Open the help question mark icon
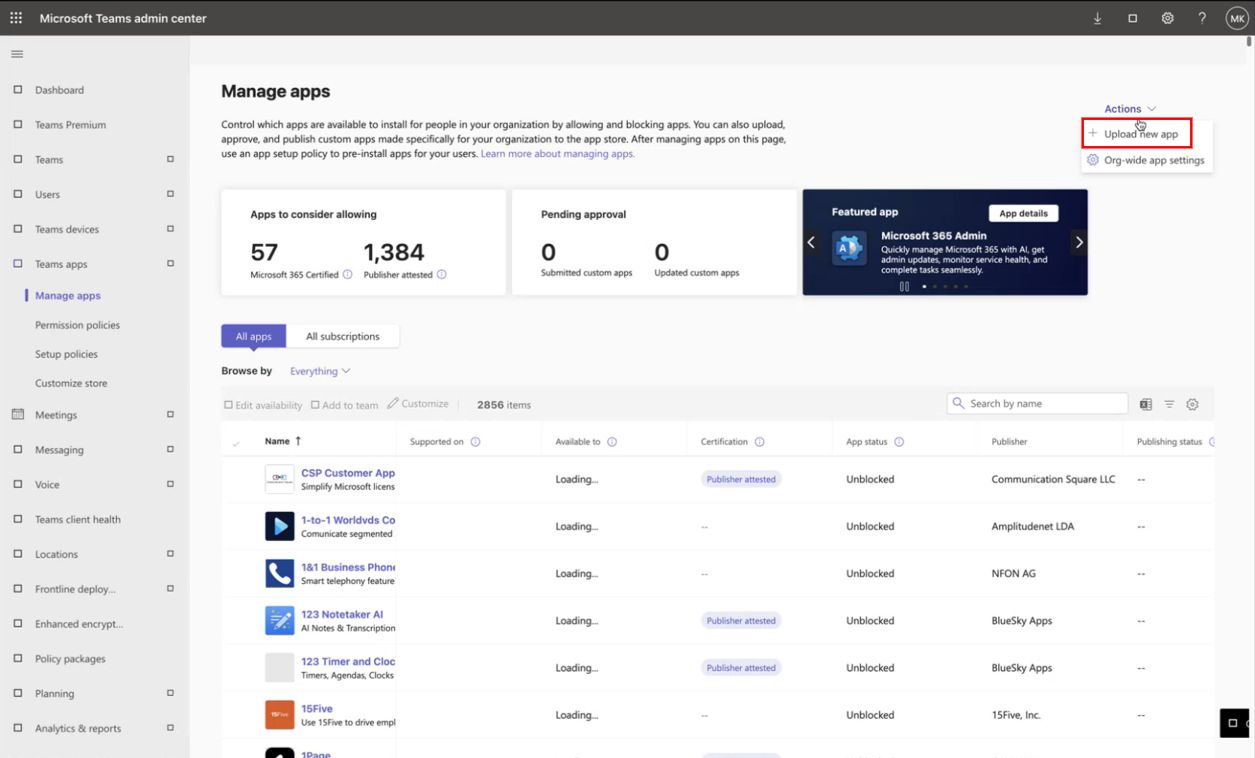The width and height of the screenshot is (1255, 758). (x=1202, y=18)
